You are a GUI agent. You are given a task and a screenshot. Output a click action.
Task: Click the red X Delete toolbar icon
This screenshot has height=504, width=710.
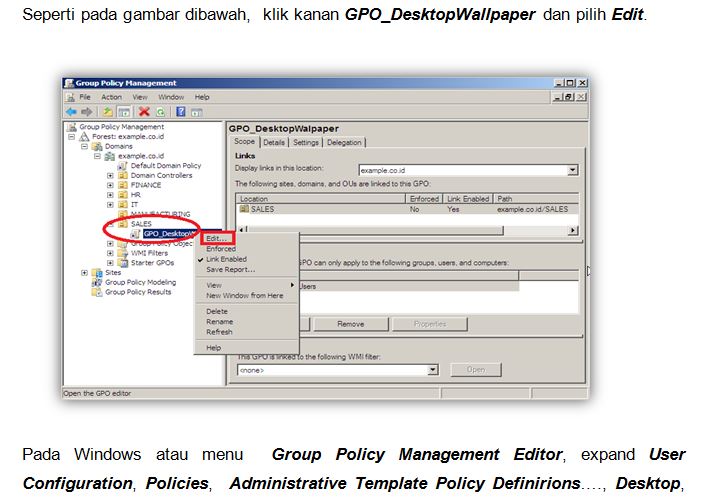[x=144, y=111]
